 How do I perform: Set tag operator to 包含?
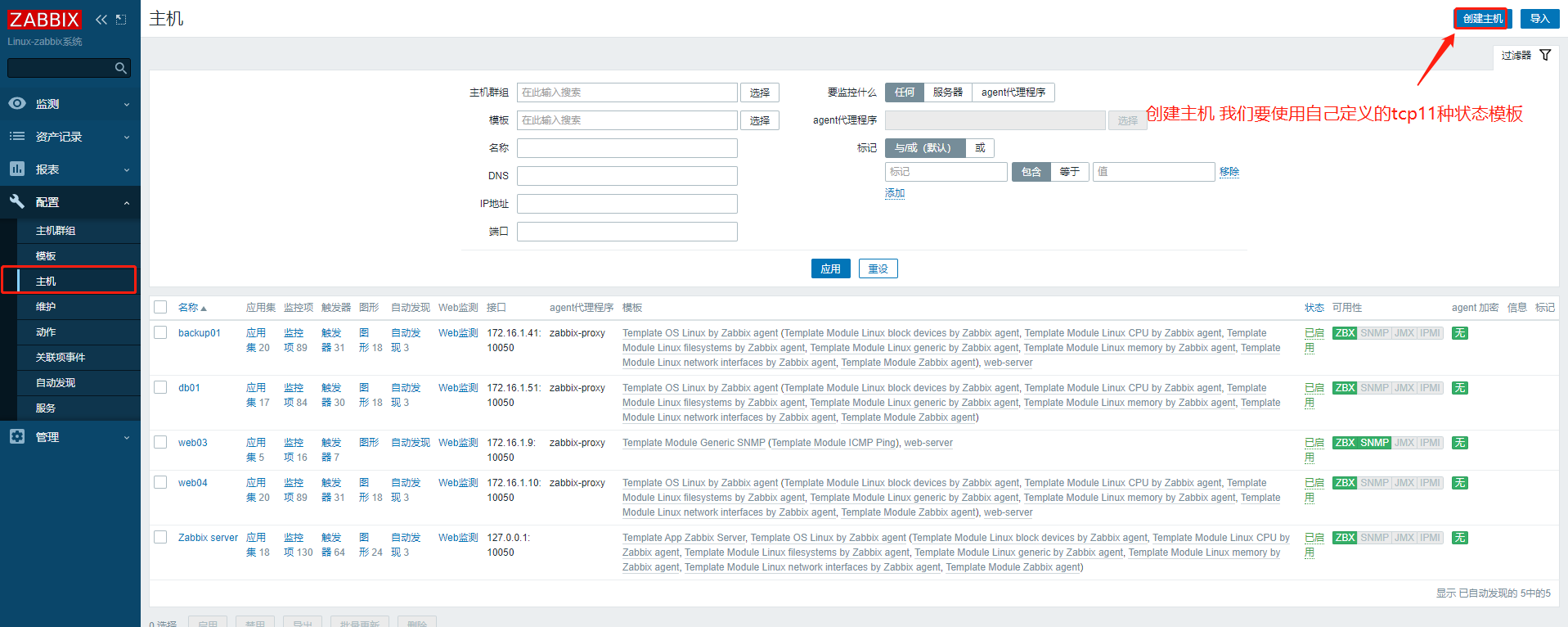coord(1031,172)
